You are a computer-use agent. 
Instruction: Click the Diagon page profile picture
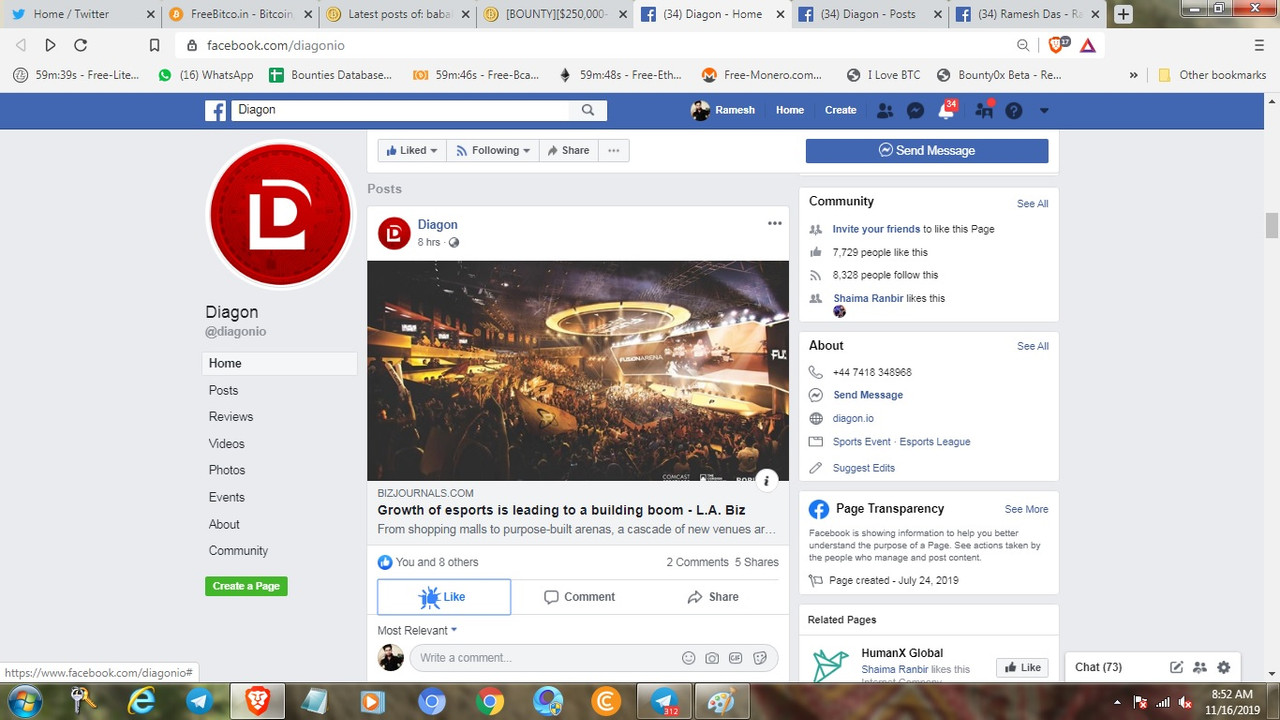pyautogui.click(x=281, y=215)
